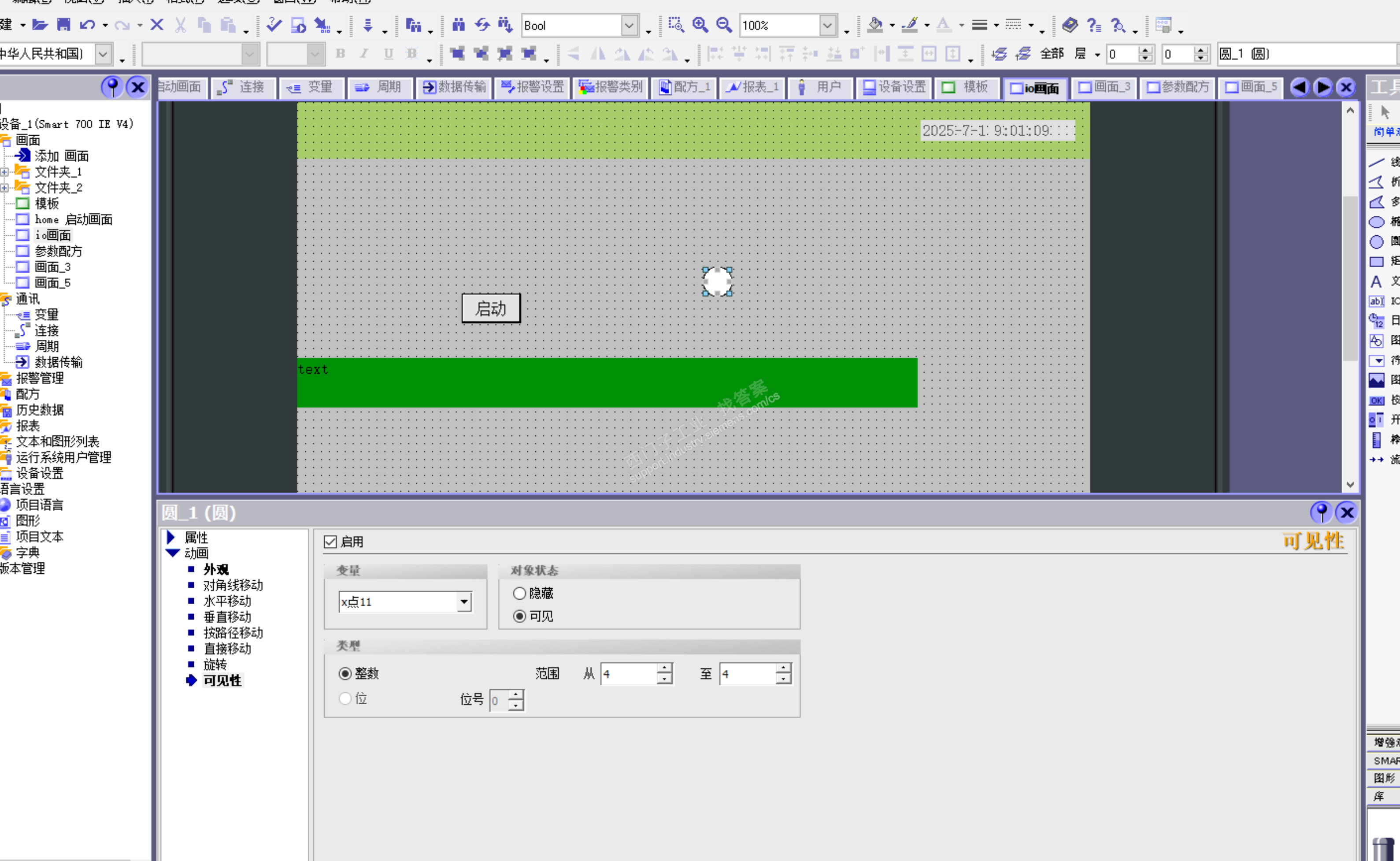Click the undo arrow icon
Image resolution: width=1400 pixels, height=861 pixels.
click(x=87, y=25)
